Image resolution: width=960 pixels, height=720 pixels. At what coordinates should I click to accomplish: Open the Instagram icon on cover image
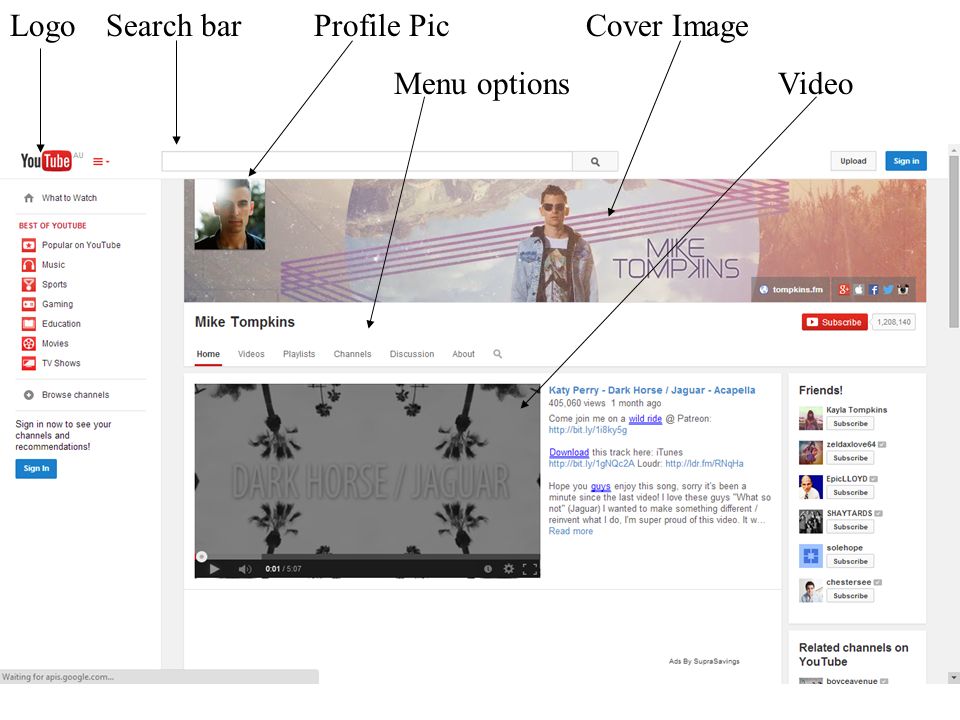pyautogui.click(x=903, y=290)
